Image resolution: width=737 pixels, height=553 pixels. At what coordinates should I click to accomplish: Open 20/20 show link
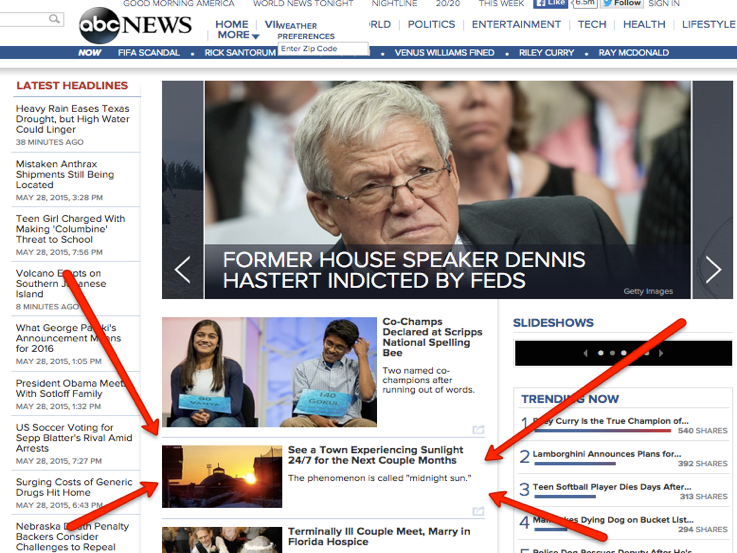point(448,3)
